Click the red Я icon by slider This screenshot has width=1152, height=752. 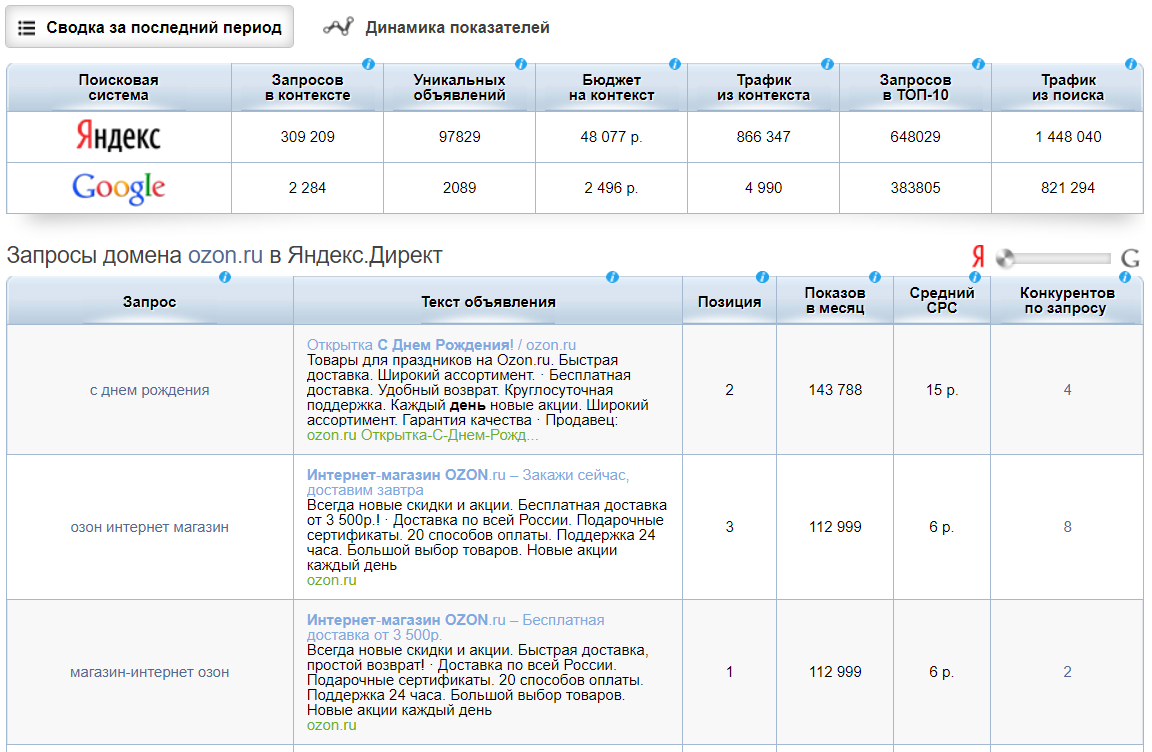pyautogui.click(x=978, y=256)
